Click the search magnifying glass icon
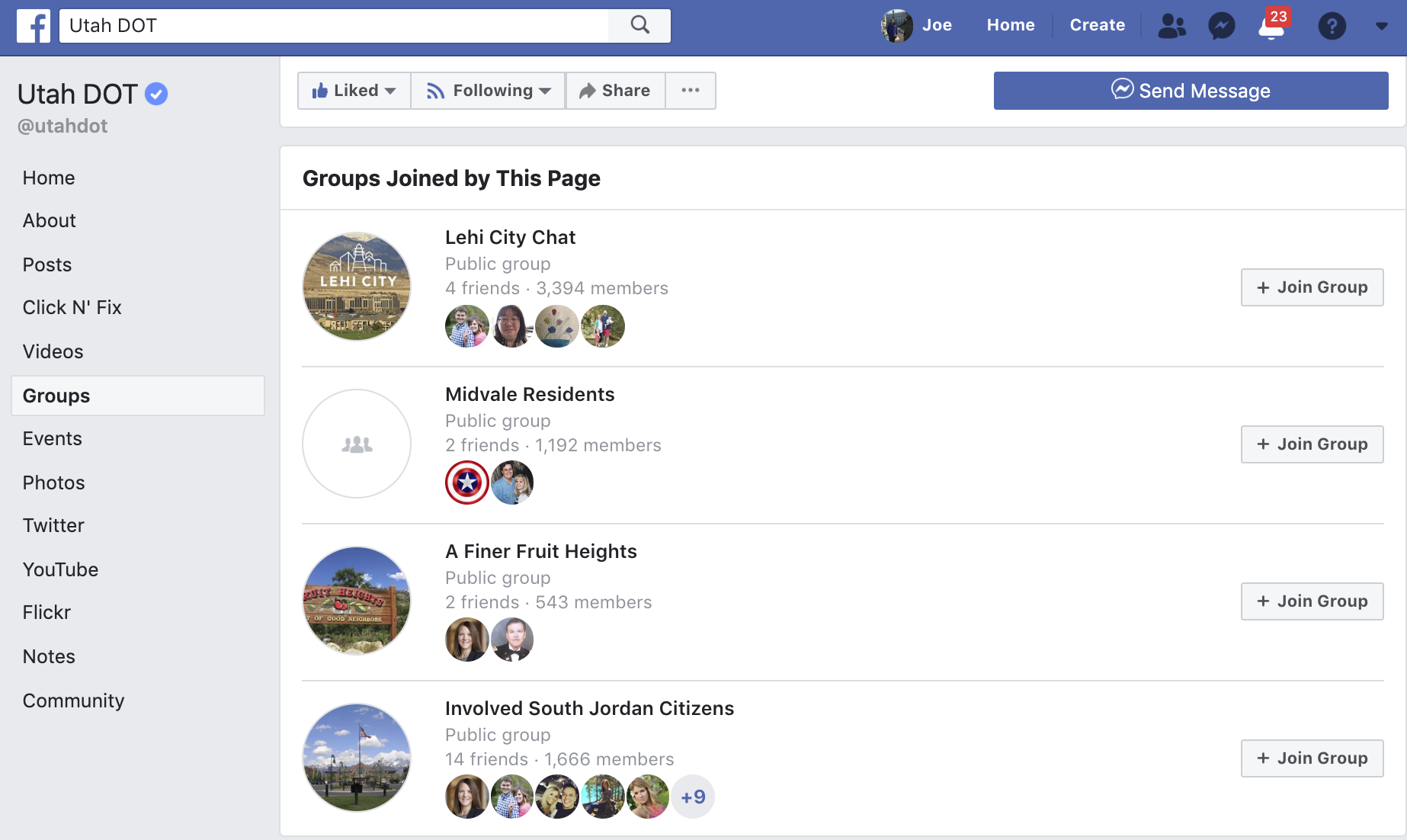This screenshot has height=840, width=1407. pos(639,25)
